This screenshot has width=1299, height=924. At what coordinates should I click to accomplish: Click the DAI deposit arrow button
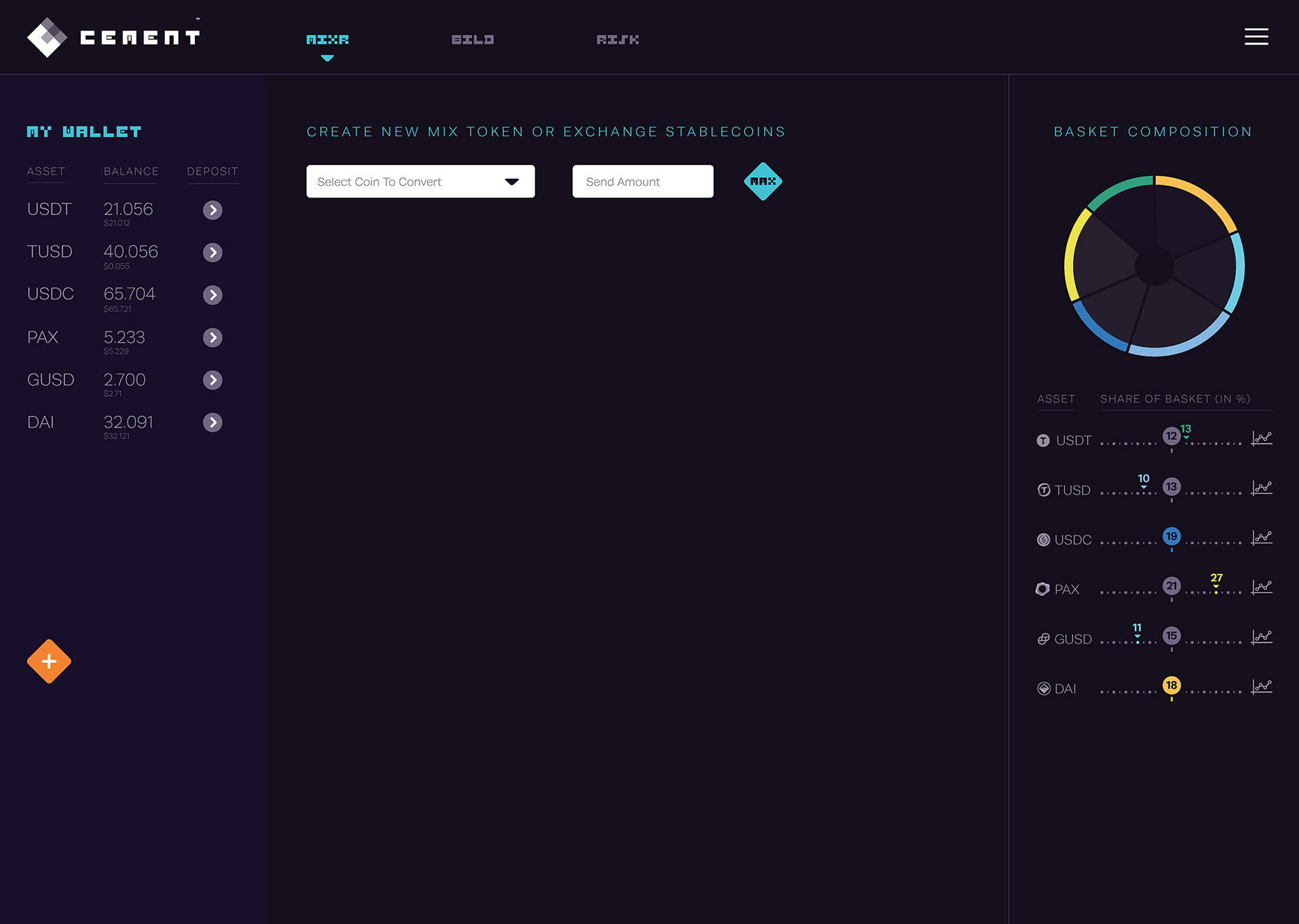pos(212,423)
